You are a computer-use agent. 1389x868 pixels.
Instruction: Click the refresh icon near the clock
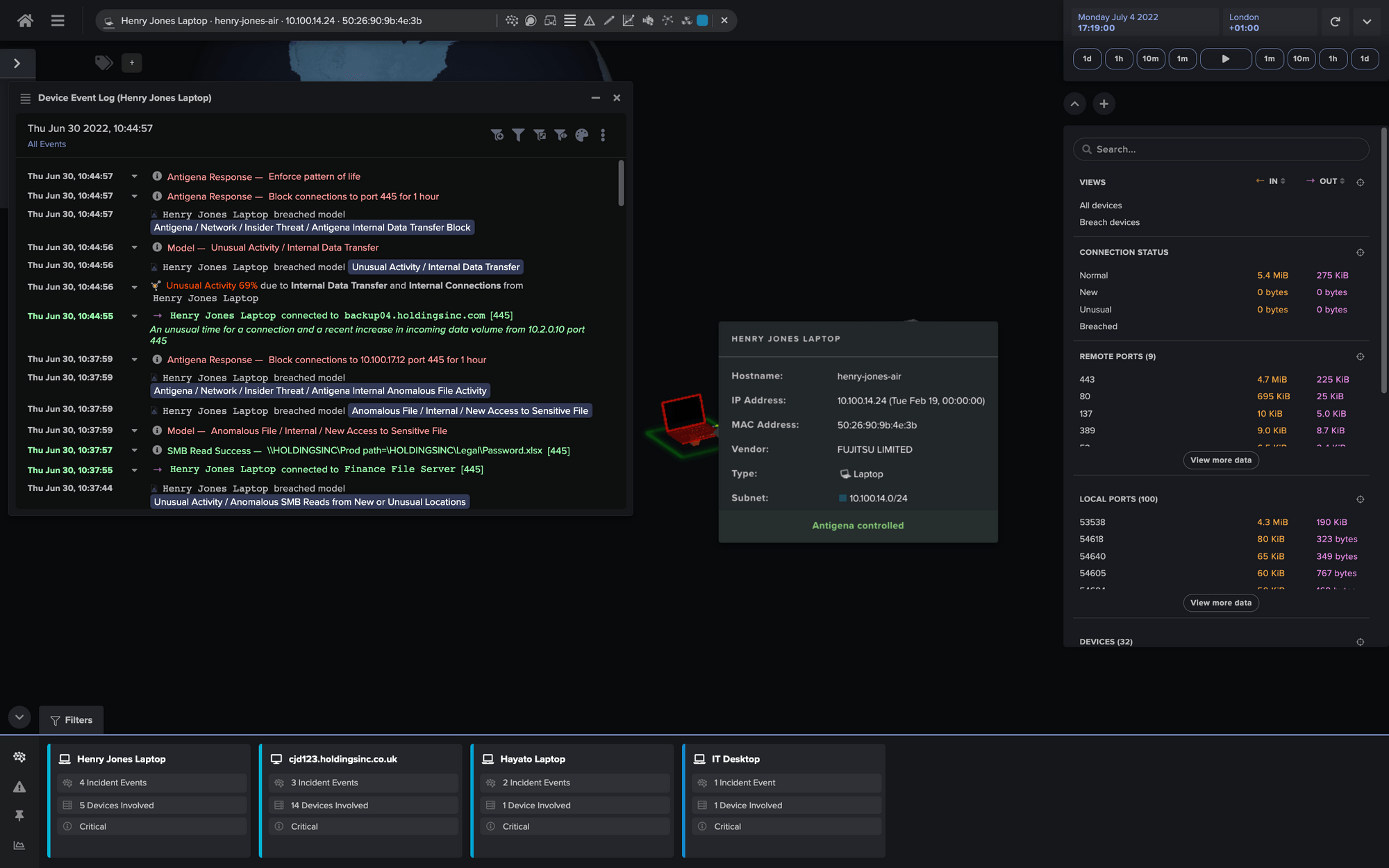tap(1335, 22)
